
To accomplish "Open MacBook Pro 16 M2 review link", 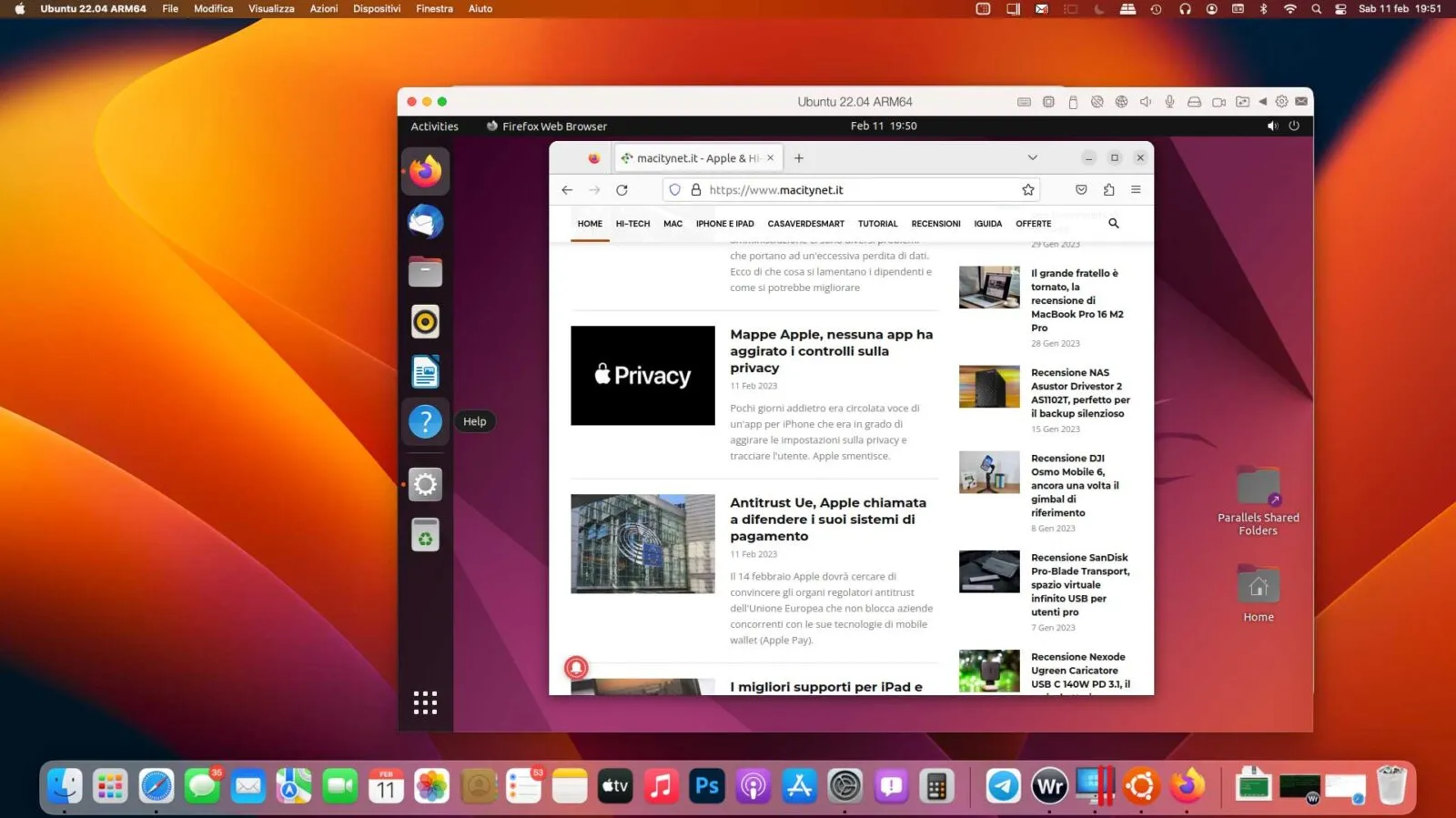I will coord(1077,300).
